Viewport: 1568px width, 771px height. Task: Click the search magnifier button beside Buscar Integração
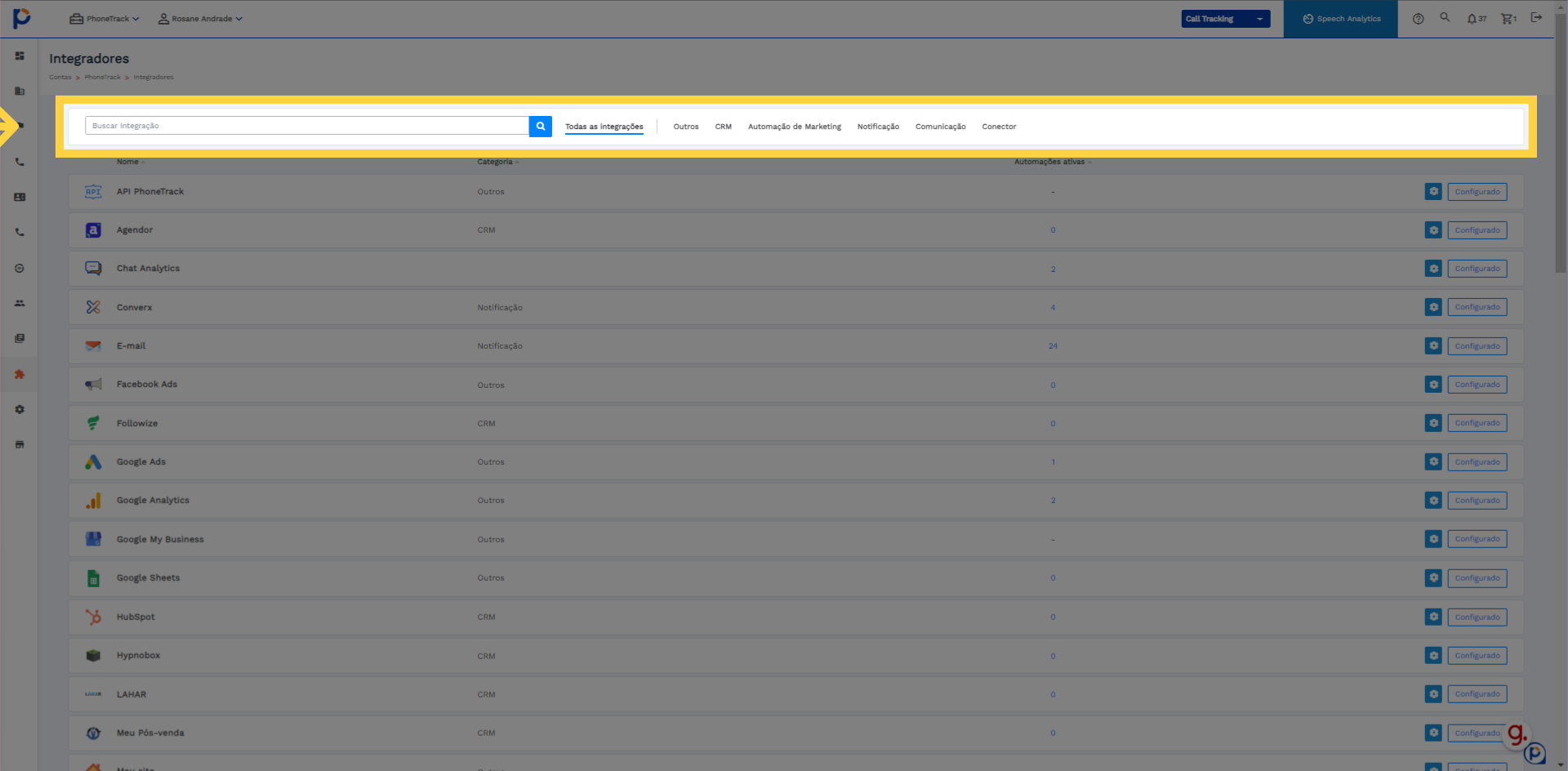pyautogui.click(x=540, y=127)
